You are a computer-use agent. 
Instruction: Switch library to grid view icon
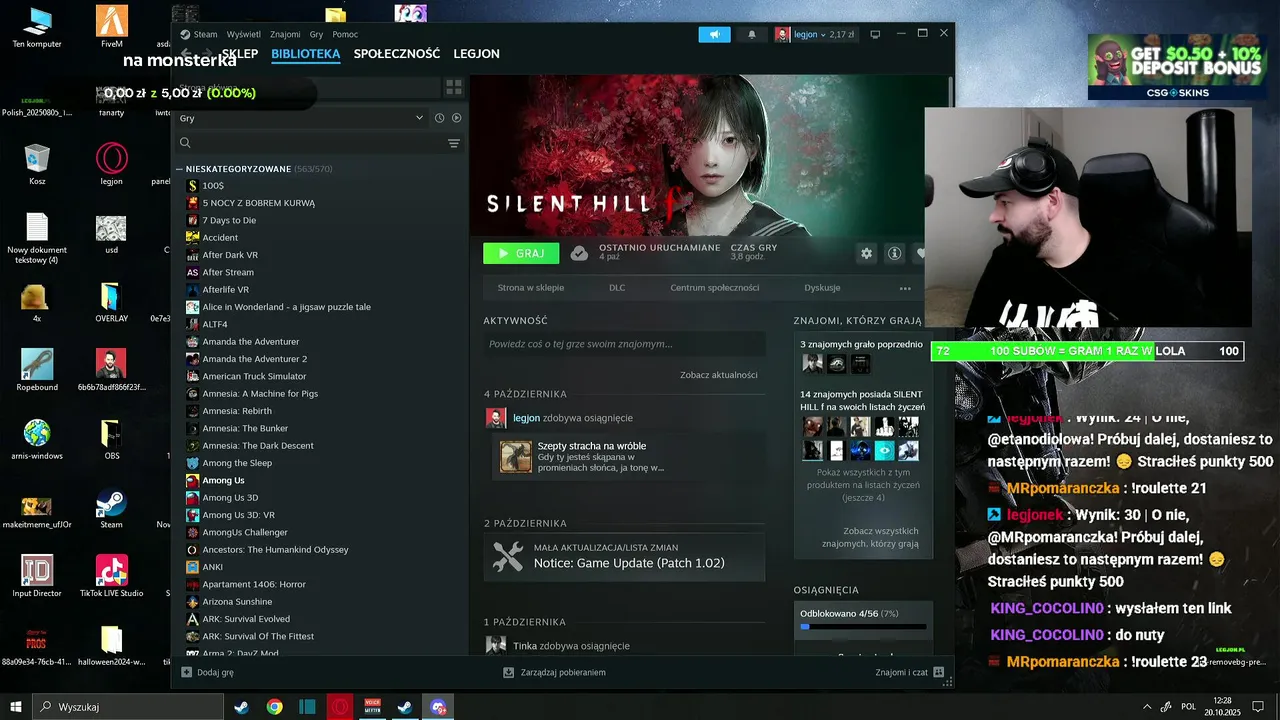[x=453, y=88]
